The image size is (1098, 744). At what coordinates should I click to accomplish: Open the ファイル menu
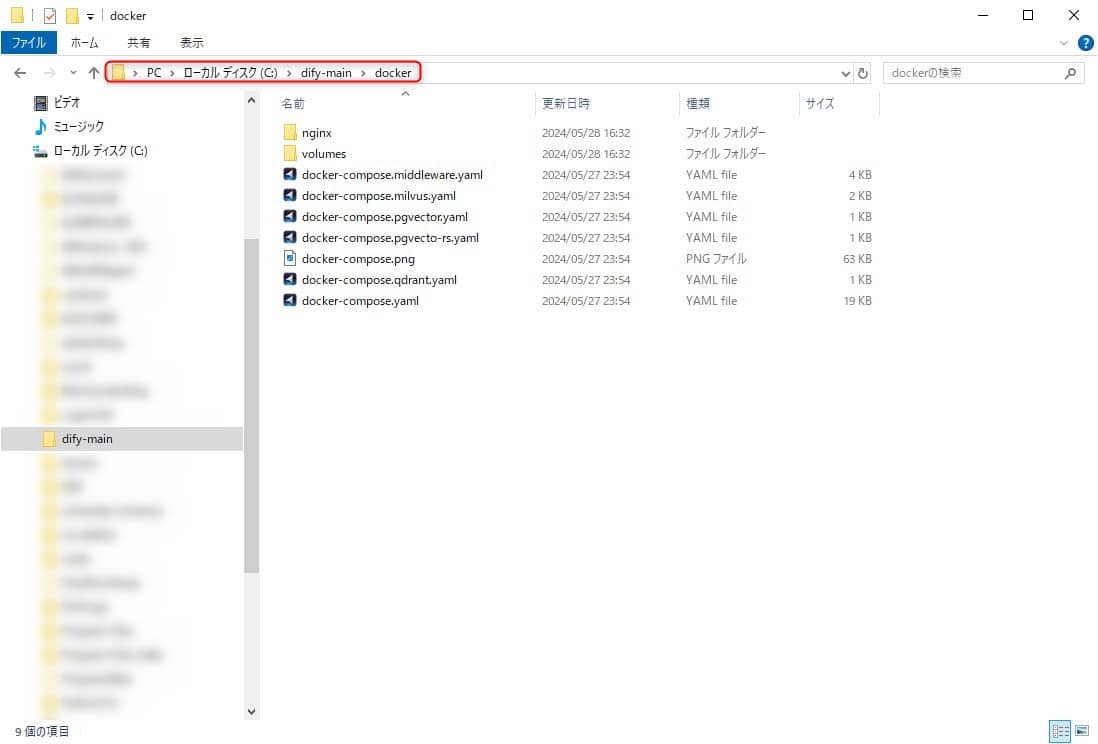[28, 42]
